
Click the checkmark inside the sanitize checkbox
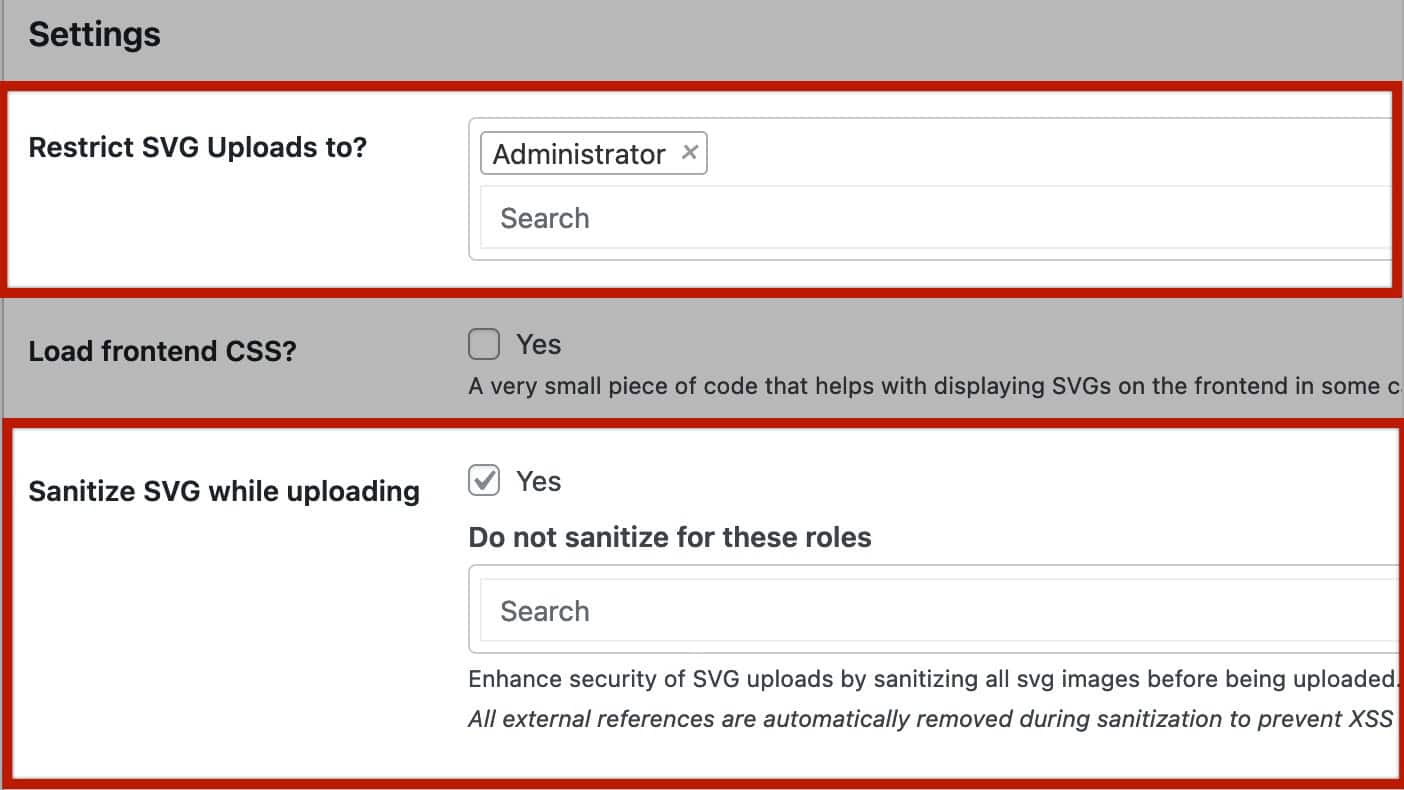[482, 480]
